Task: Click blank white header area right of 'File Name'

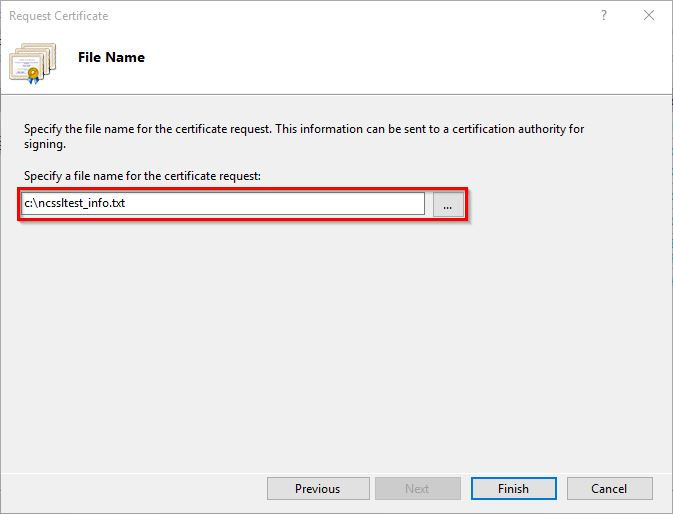Action: tap(400, 58)
